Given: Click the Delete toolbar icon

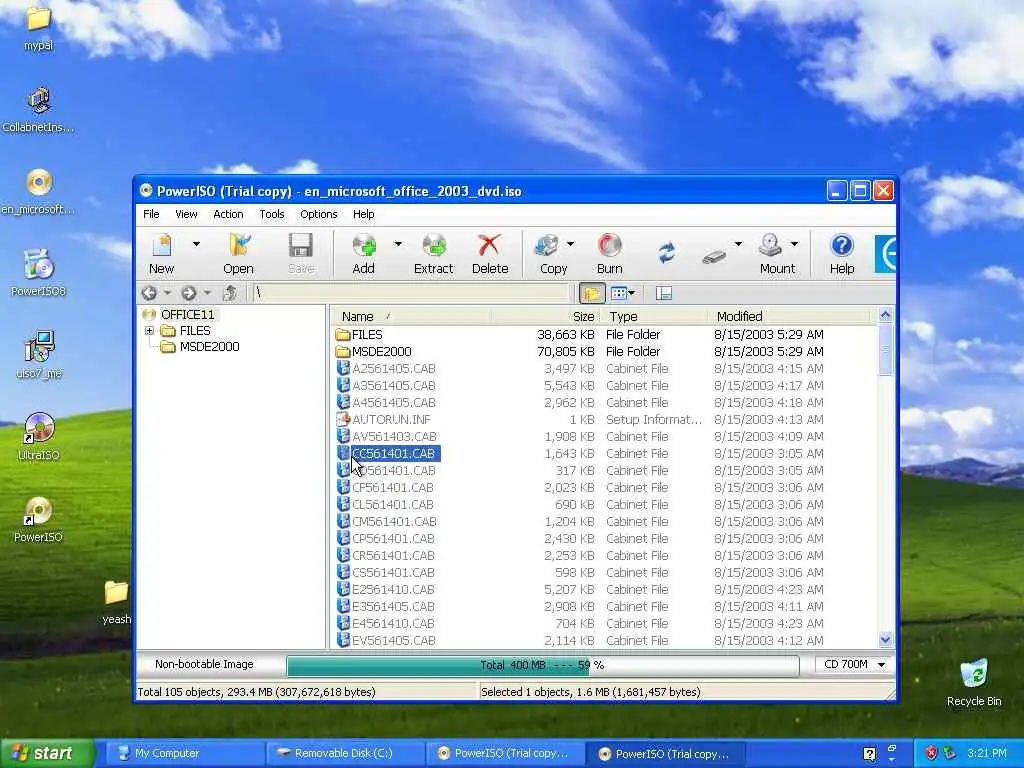Looking at the screenshot, I should pos(490,254).
